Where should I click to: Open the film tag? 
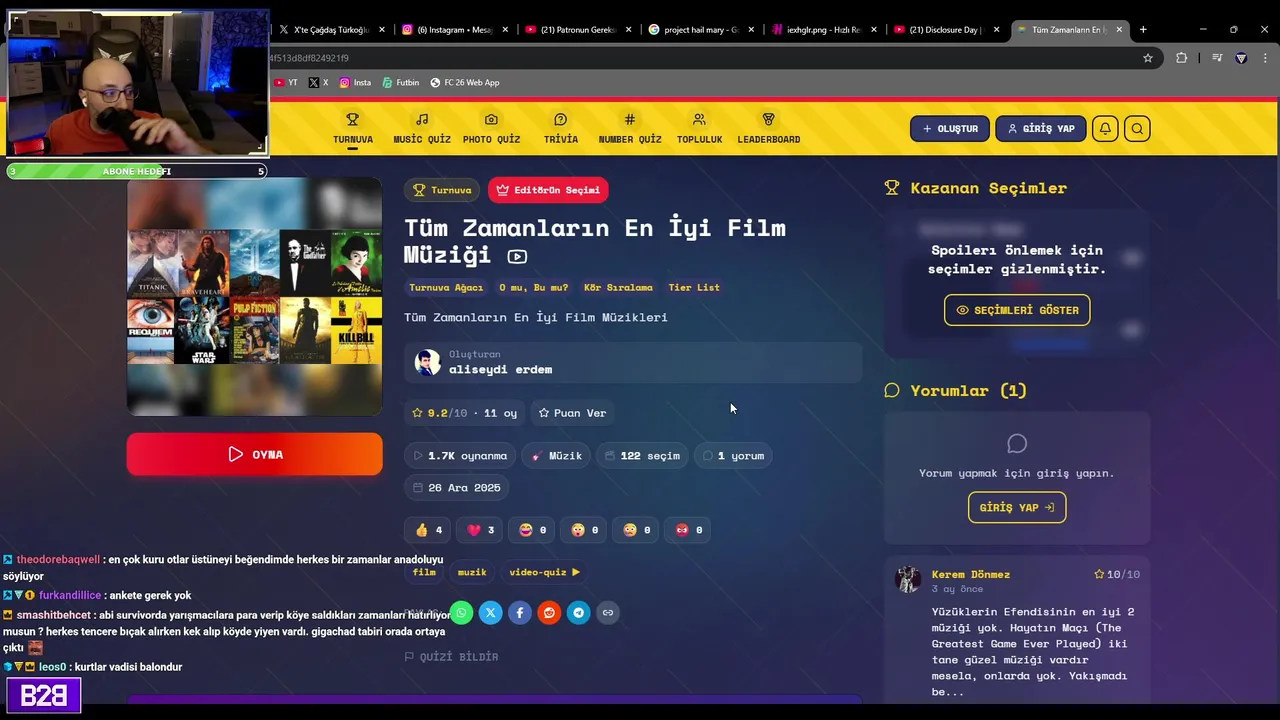click(x=424, y=572)
